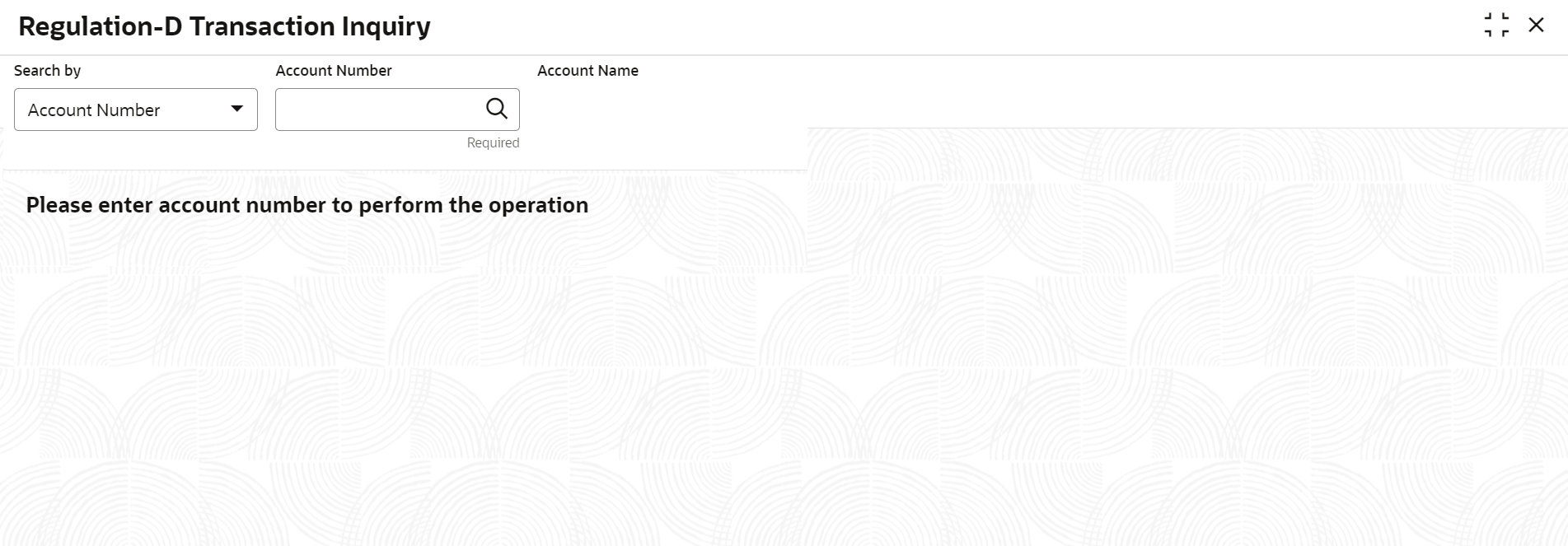Image resolution: width=1568 pixels, height=546 pixels.
Task: Place cursor in the empty Account Number box
Action: tap(377, 110)
